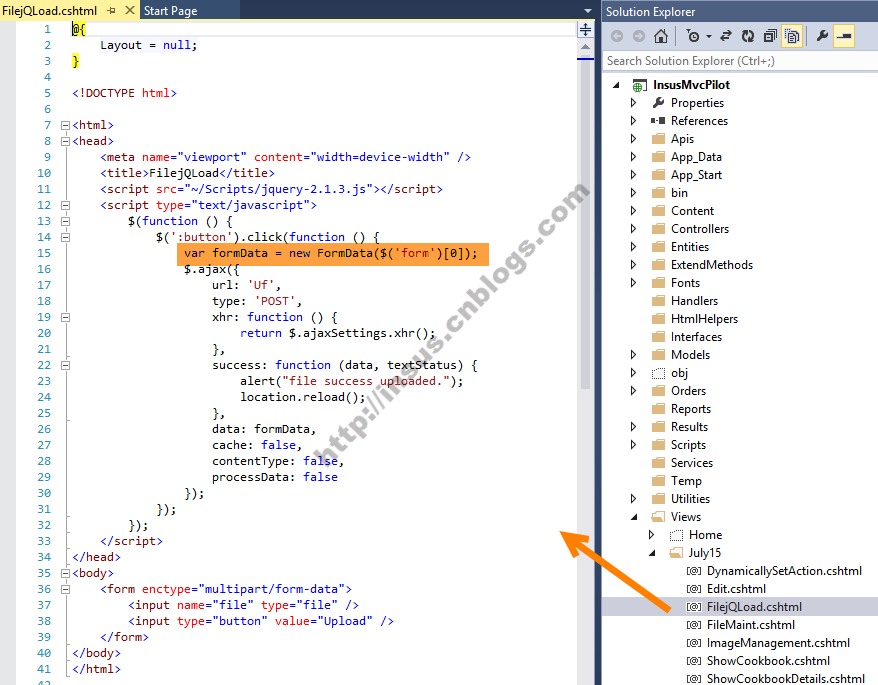The height and width of the screenshot is (685, 878).
Task: Collapse the form element outline at line 36
Action: coord(66,589)
